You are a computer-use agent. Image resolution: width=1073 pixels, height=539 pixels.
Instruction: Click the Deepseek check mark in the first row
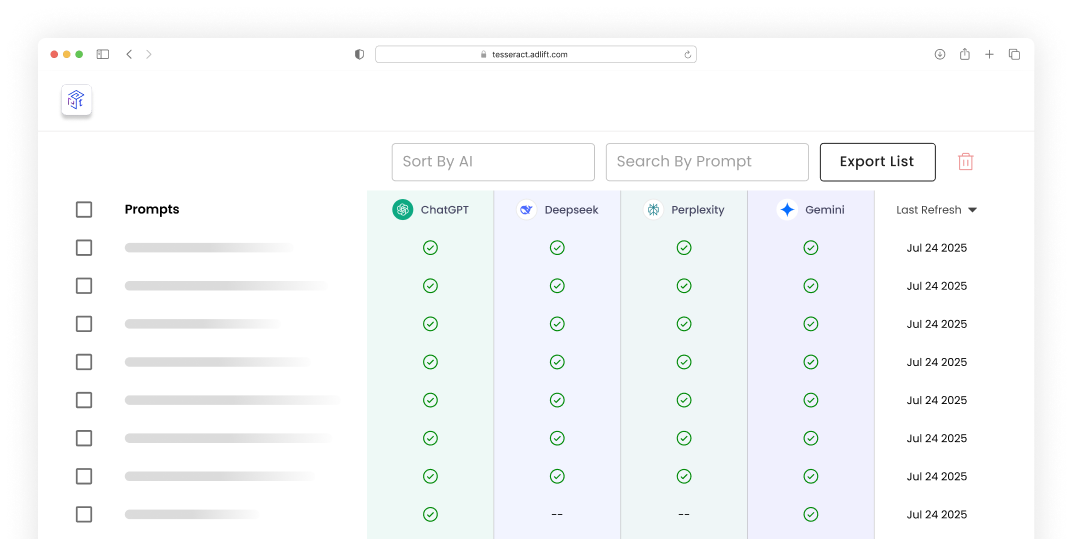click(557, 248)
